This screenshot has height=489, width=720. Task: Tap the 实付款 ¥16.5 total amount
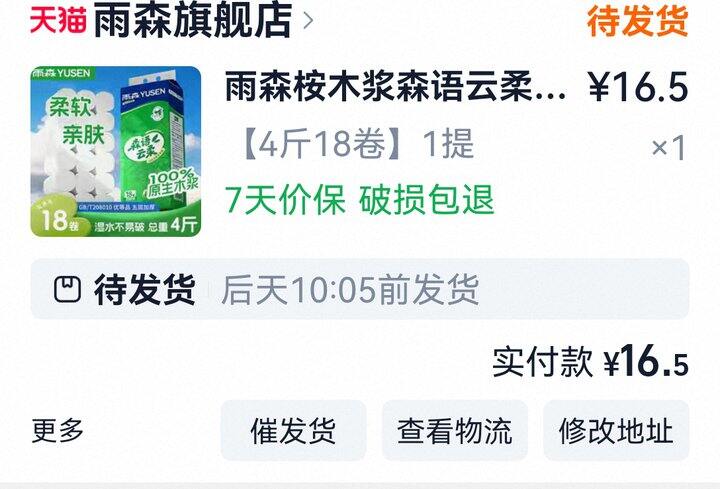591,361
